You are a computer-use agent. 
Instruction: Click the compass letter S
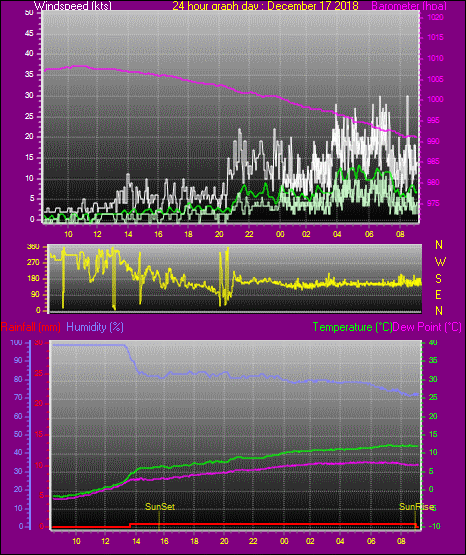click(439, 279)
